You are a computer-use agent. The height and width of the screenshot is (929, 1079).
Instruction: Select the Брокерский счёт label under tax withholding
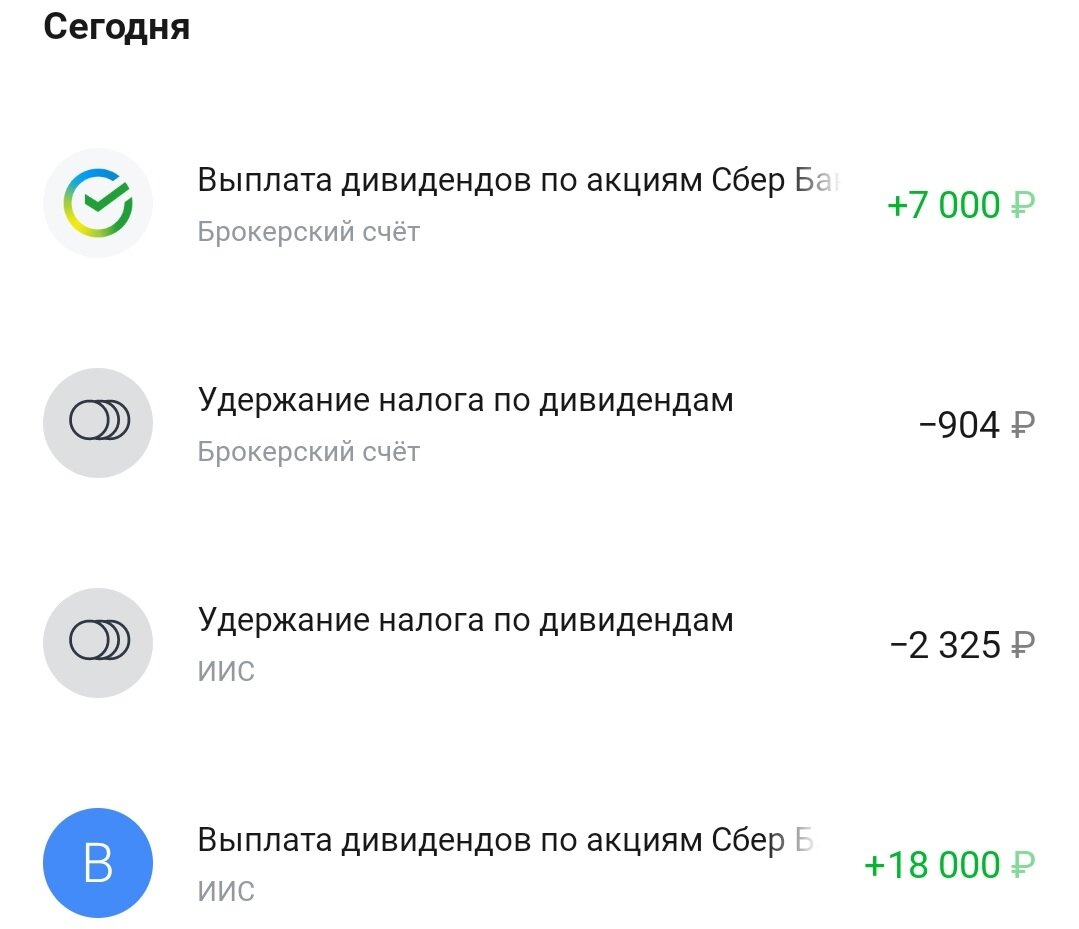[x=308, y=452]
